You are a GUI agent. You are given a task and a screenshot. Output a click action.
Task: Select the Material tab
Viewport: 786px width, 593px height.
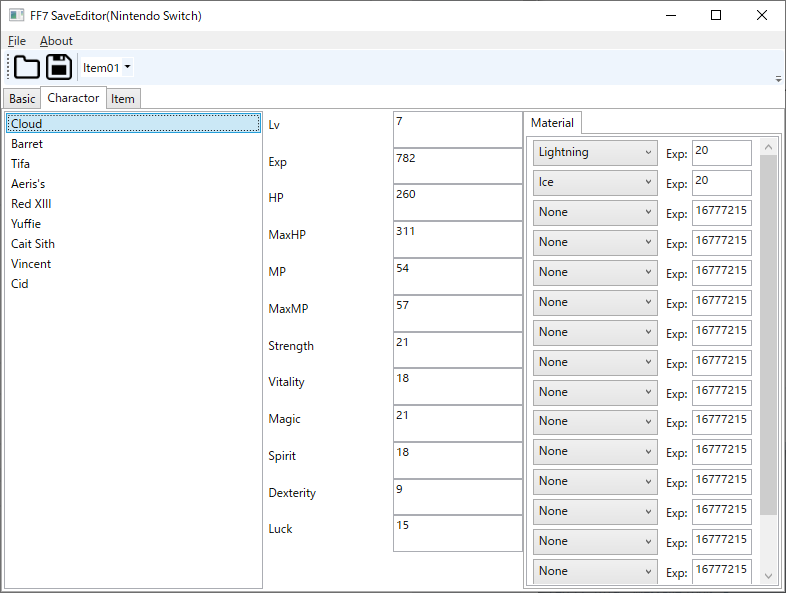[x=552, y=123]
